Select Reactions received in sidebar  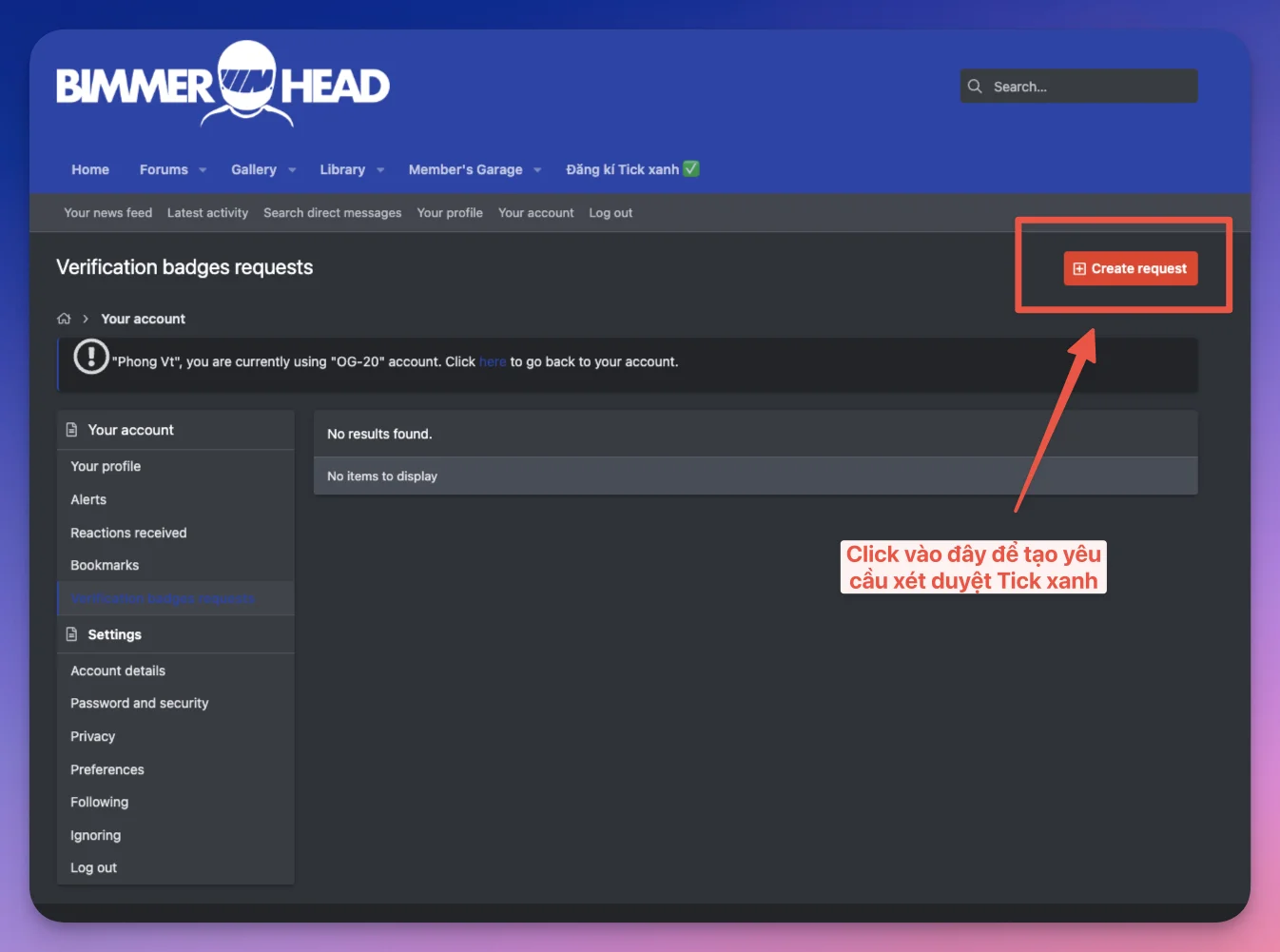pyautogui.click(x=128, y=533)
